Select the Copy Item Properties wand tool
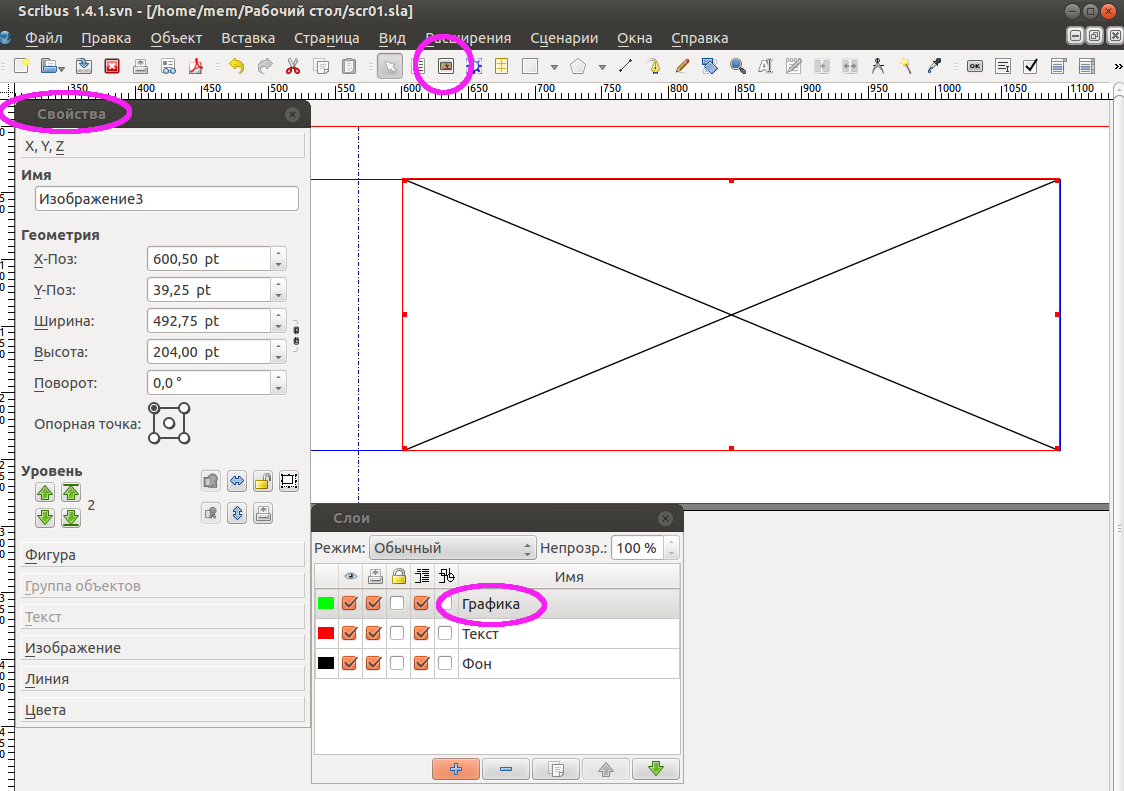Image resolution: width=1124 pixels, height=791 pixels. 906,67
